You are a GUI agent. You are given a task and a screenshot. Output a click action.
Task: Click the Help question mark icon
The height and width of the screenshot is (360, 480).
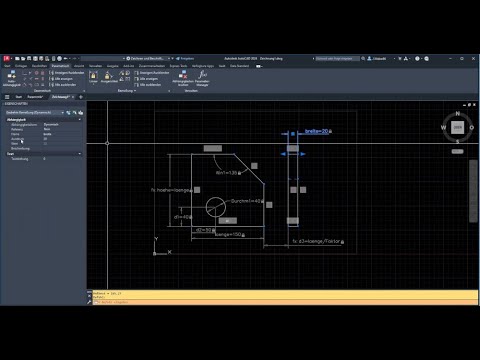point(417,58)
